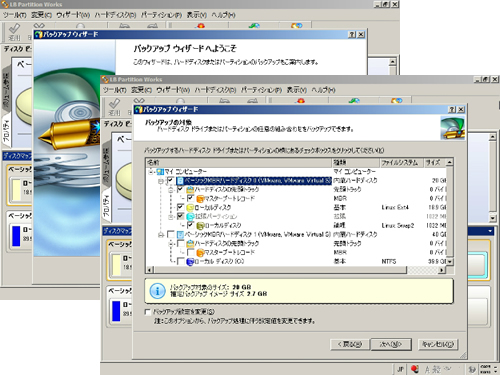
Task: Uncheck the Linux Swap2 logical disk checkbox
Action: pyautogui.click(x=190, y=226)
